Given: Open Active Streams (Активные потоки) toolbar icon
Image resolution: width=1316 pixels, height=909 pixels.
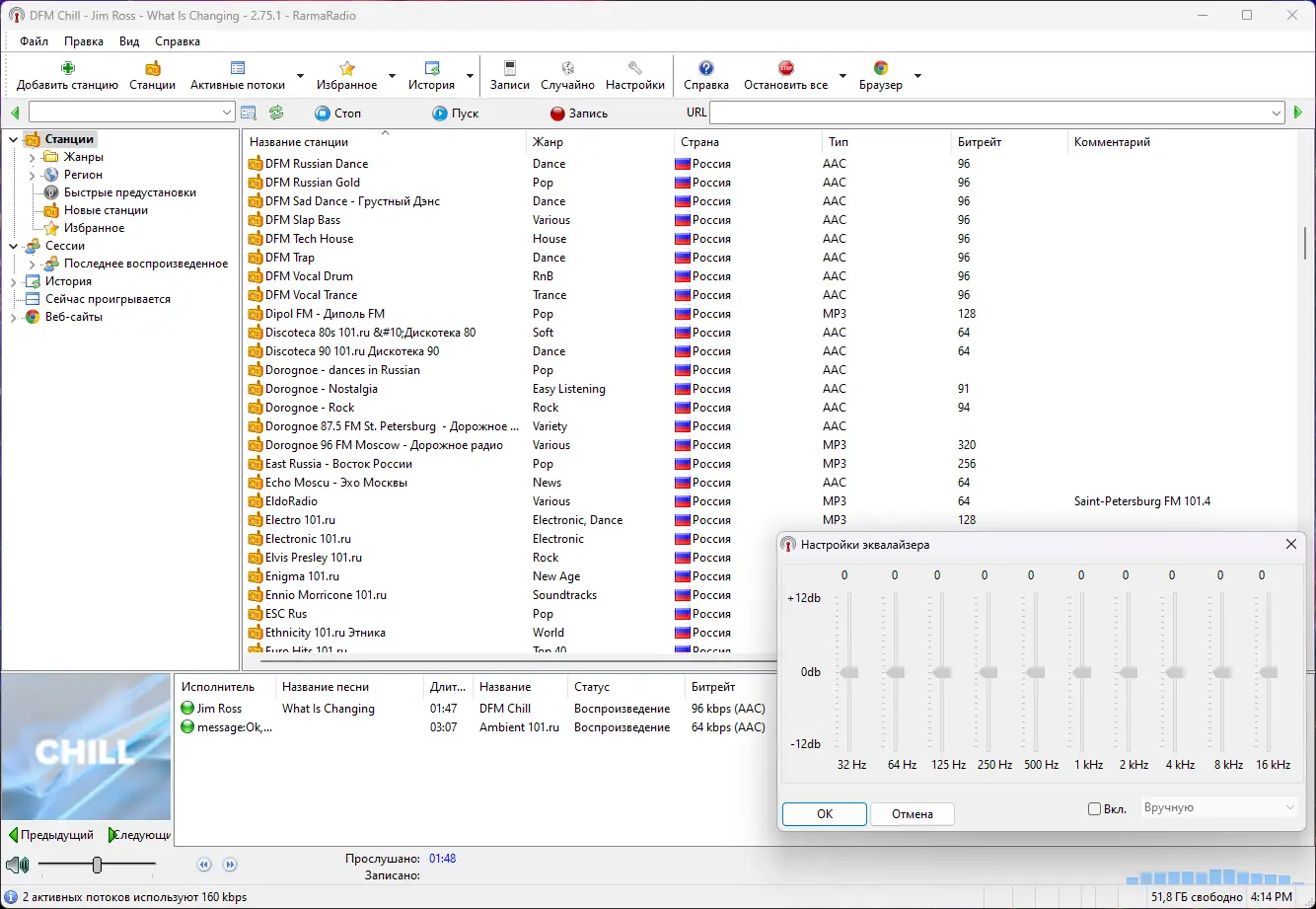Looking at the screenshot, I should click(238, 69).
